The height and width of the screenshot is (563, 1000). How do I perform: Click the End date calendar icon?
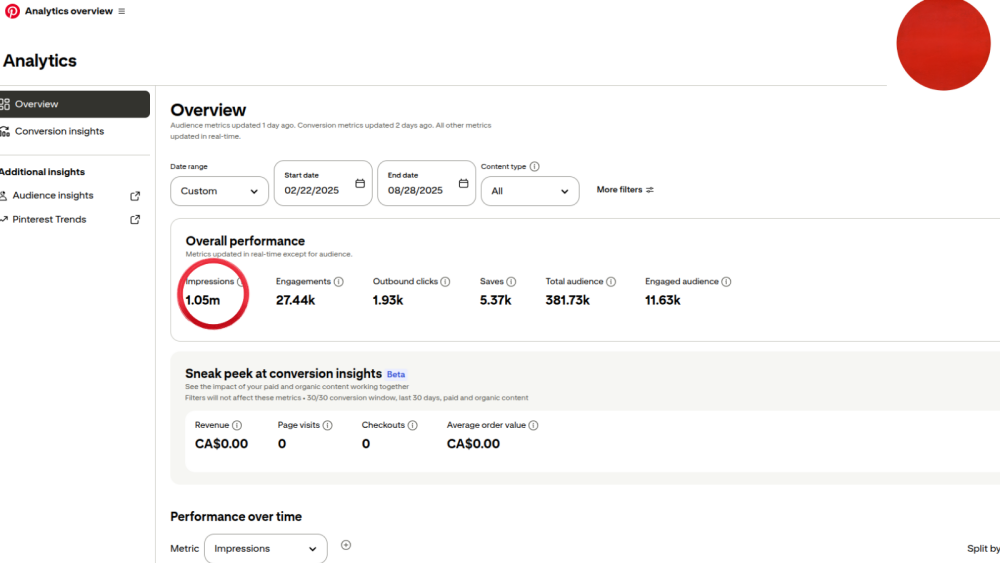(463, 184)
